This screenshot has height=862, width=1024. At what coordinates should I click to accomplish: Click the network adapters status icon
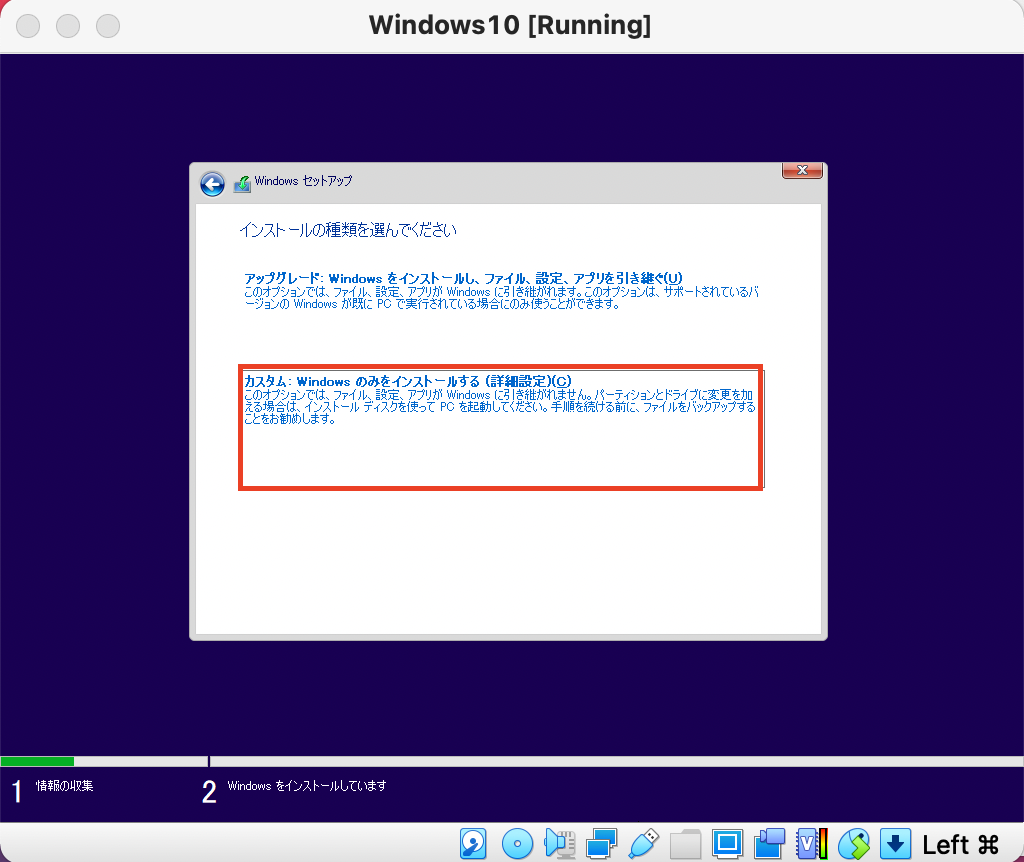click(602, 843)
